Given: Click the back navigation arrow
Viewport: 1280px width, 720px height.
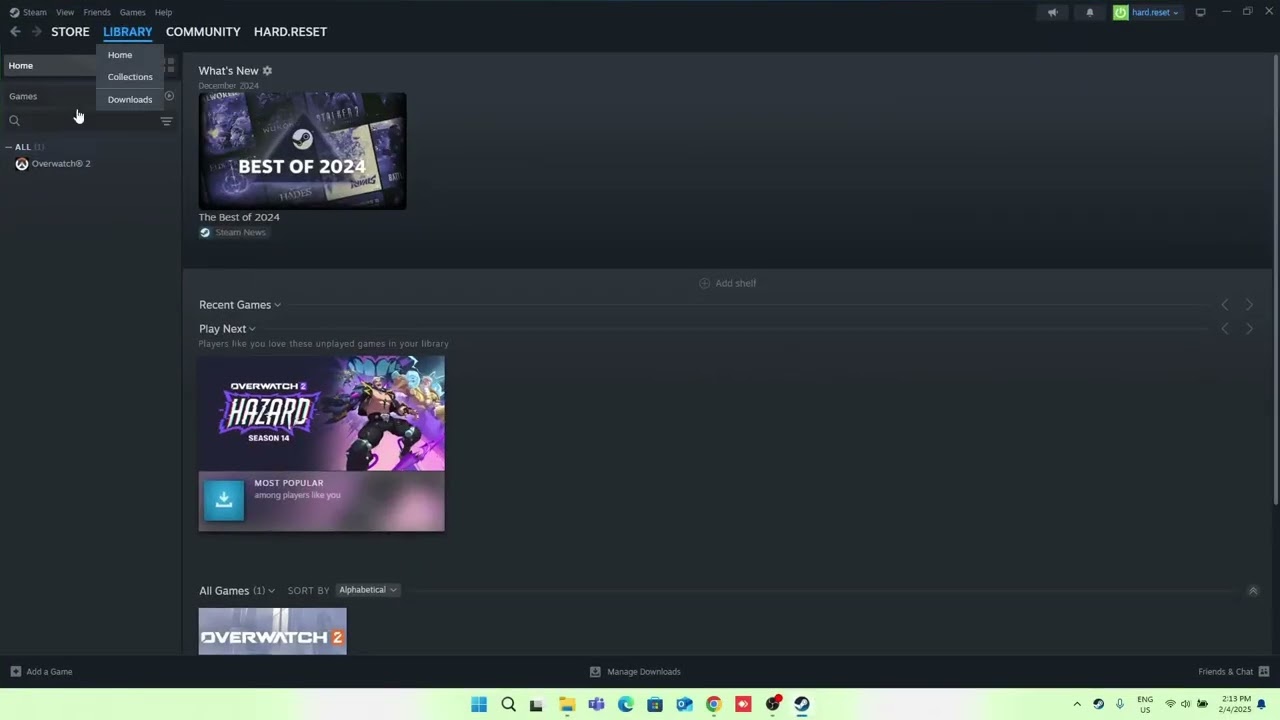Looking at the screenshot, I should click(x=15, y=32).
